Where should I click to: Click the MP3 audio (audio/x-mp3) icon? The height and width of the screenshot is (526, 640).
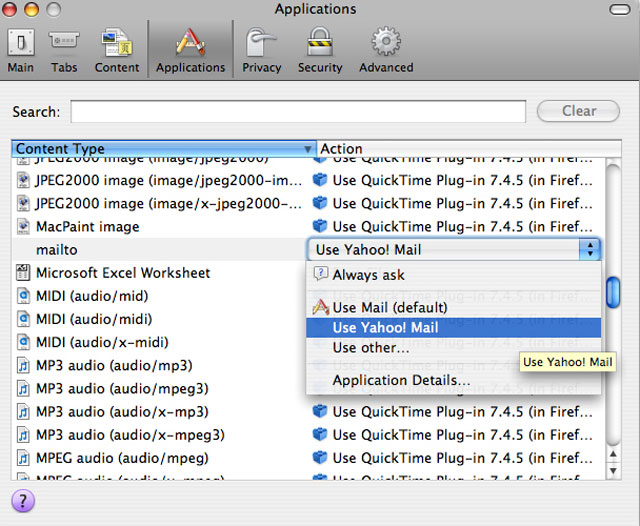coord(23,412)
